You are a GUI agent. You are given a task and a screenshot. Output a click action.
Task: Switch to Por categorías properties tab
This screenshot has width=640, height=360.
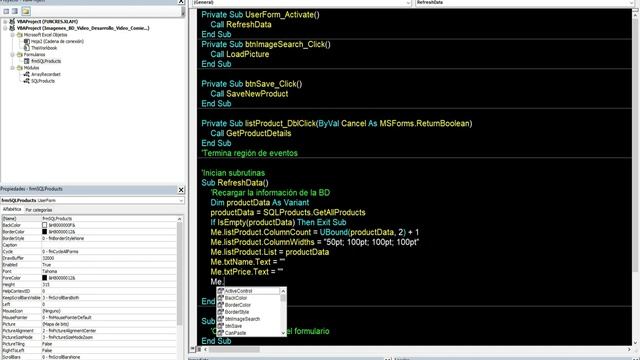click(x=39, y=210)
